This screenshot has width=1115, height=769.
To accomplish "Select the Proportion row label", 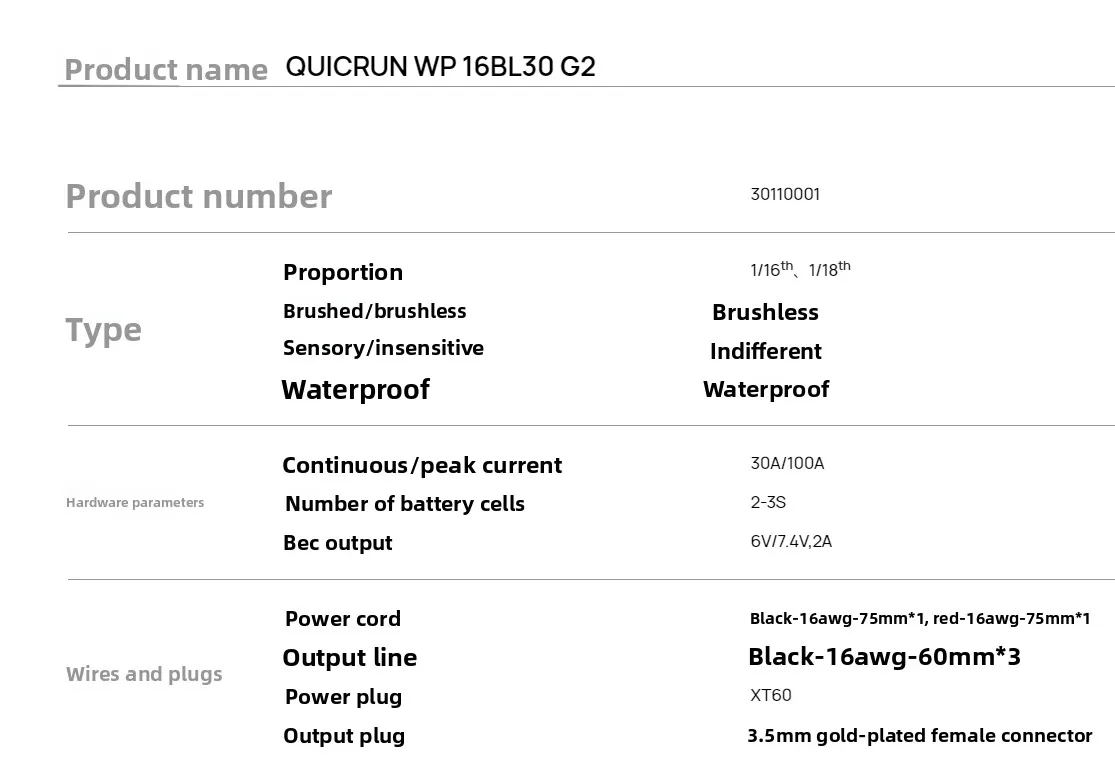I will (343, 272).
